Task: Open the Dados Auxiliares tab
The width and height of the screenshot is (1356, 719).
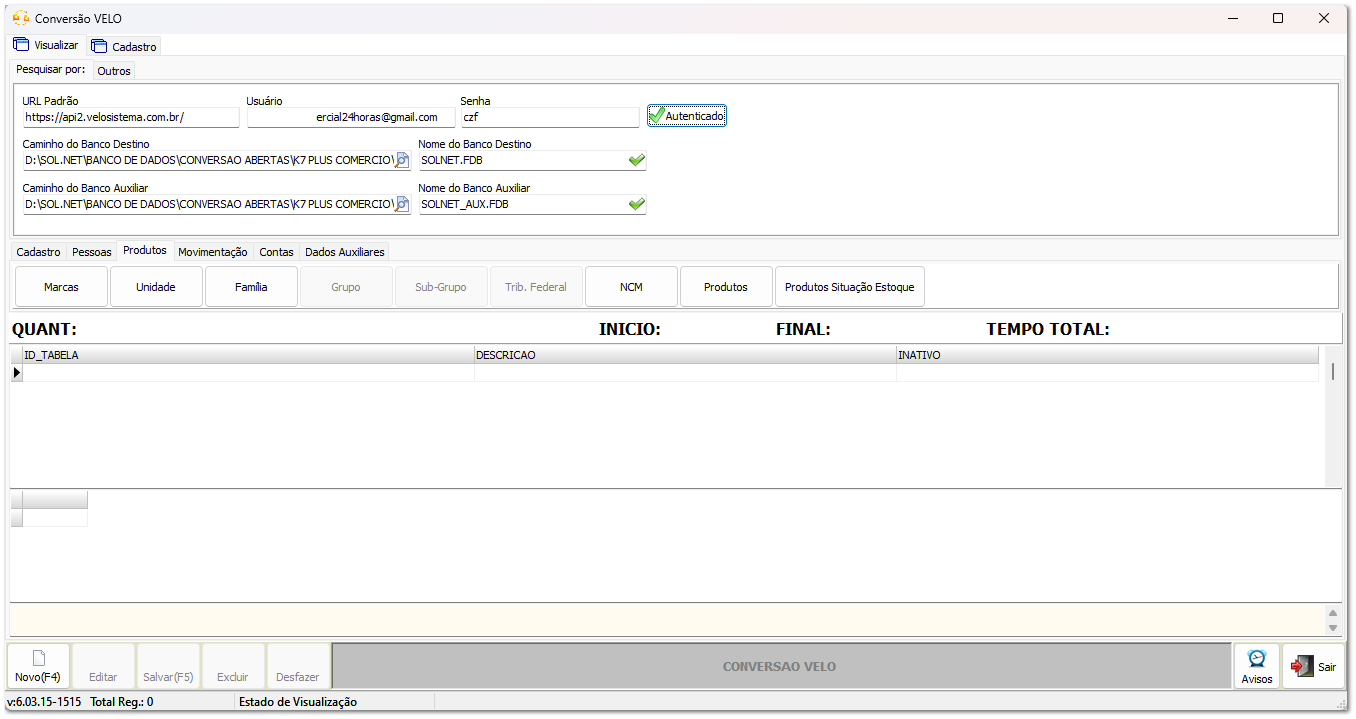Action: pyautogui.click(x=344, y=252)
